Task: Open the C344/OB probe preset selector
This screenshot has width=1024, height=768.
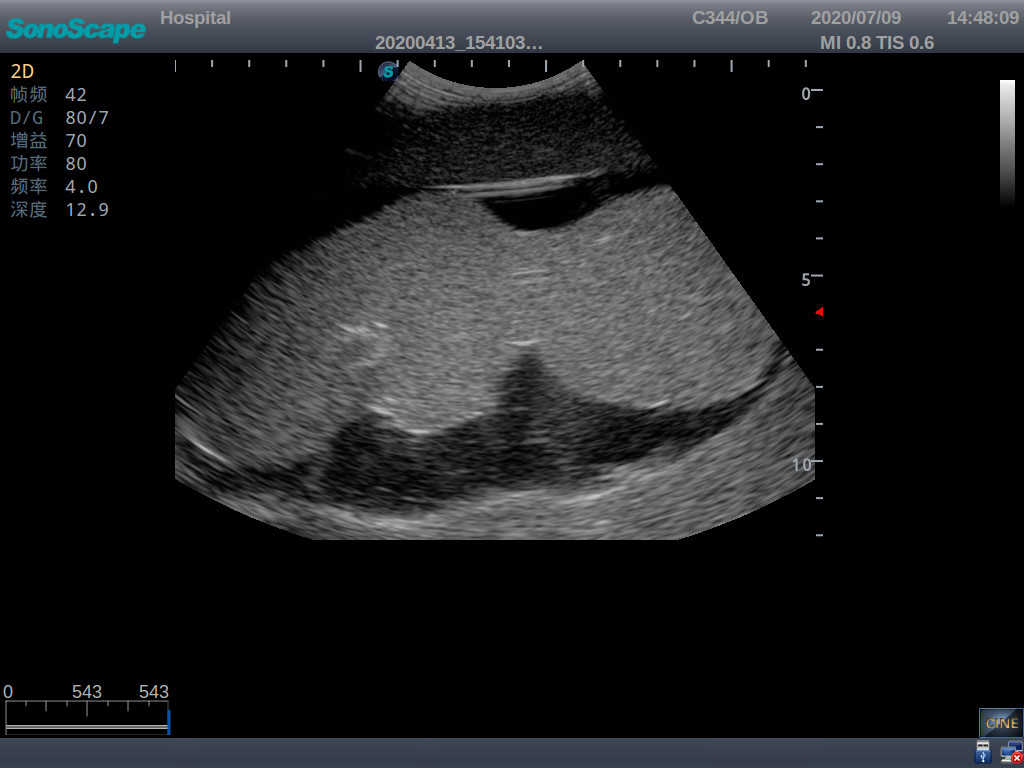Action: click(729, 17)
